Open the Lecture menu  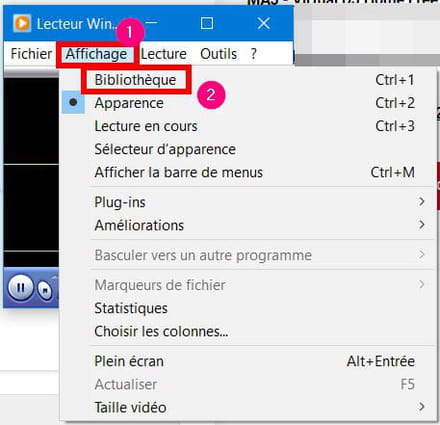pos(163,54)
